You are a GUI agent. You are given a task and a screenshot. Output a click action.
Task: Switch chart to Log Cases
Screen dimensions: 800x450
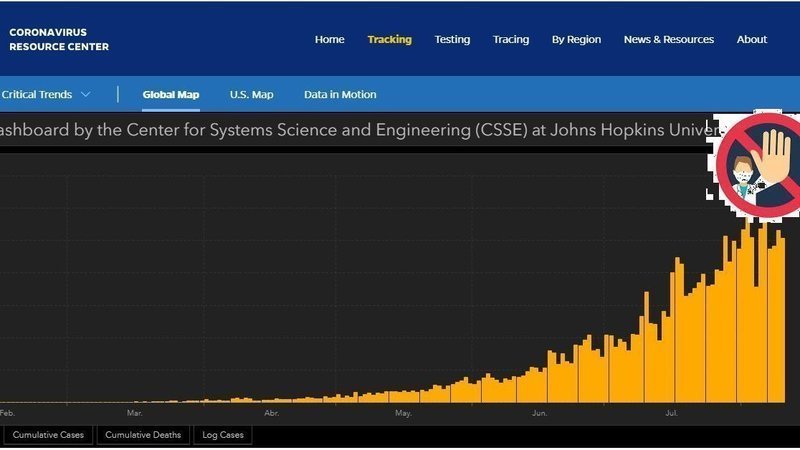click(222, 435)
